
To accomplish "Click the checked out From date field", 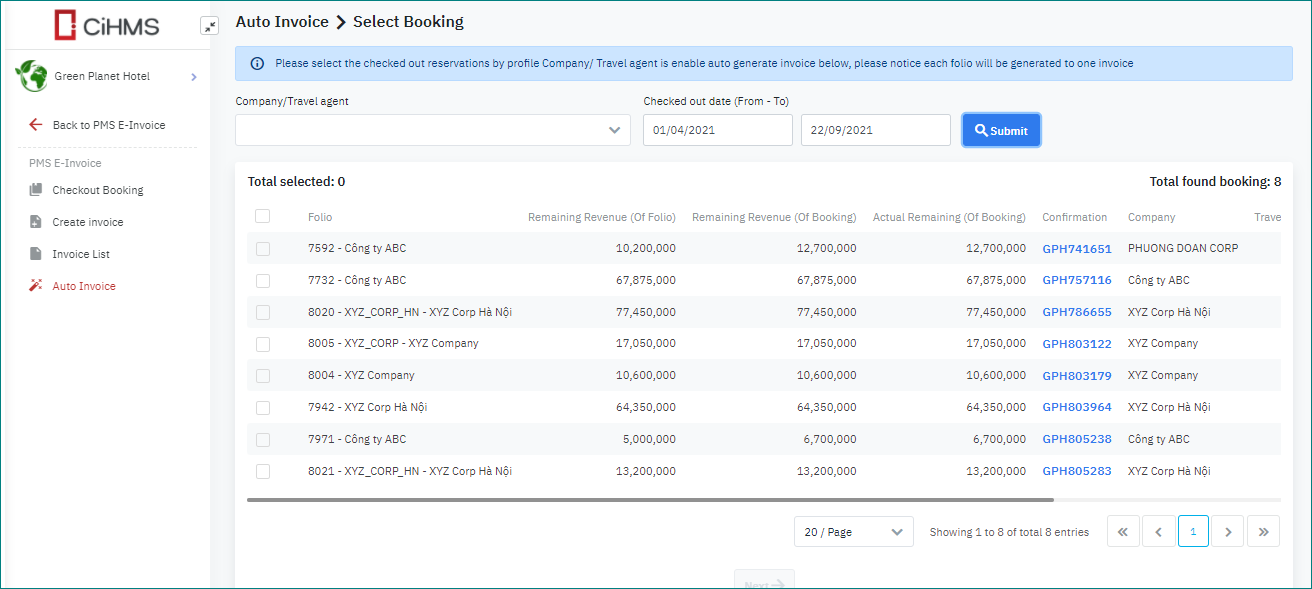I will coord(717,130).
